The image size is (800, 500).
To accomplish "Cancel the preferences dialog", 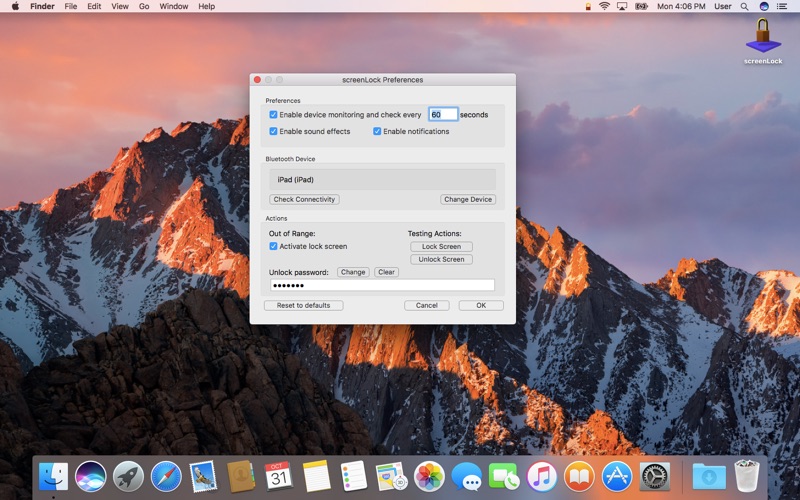I will click(x=427, y=305).
